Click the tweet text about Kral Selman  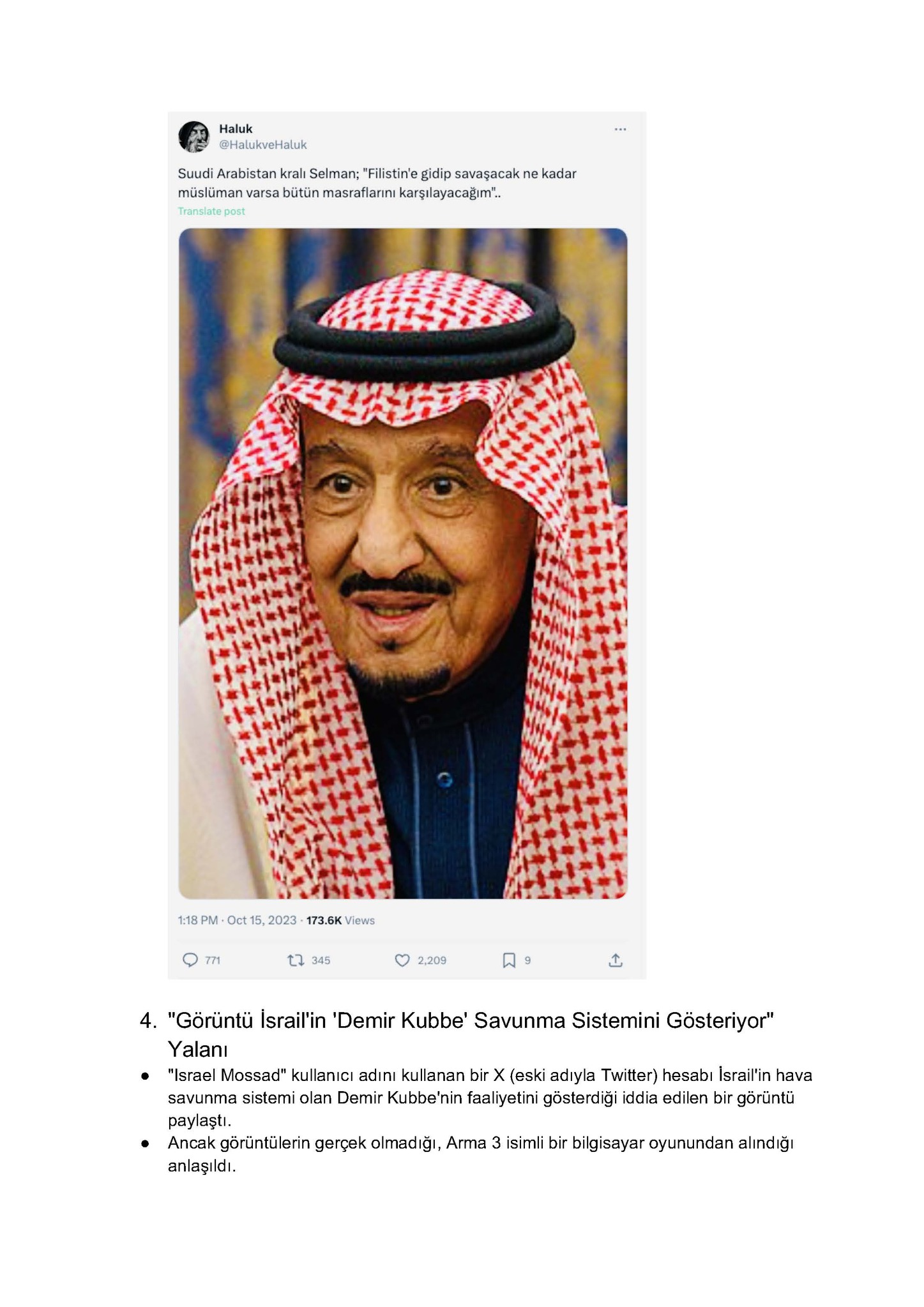click(377, 183)
